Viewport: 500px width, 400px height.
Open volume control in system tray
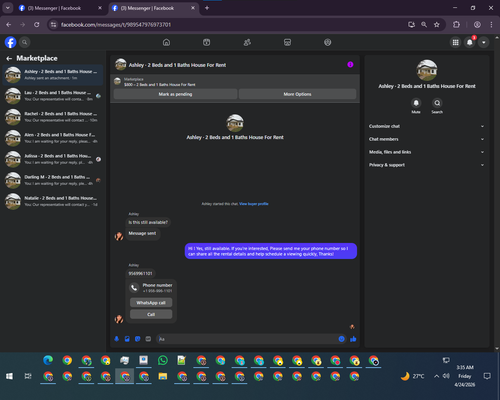[446, 376]
